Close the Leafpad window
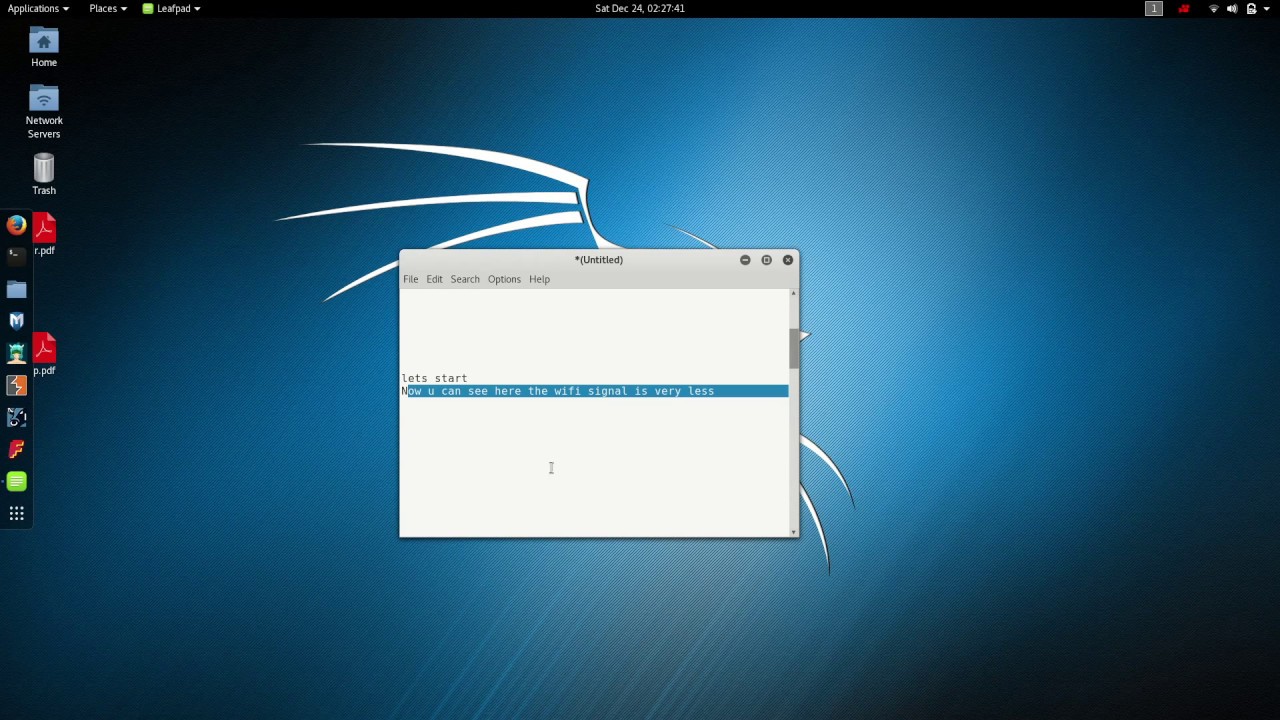The width and height of the screenshot is (1280, 720). click(x=788, y=260)
